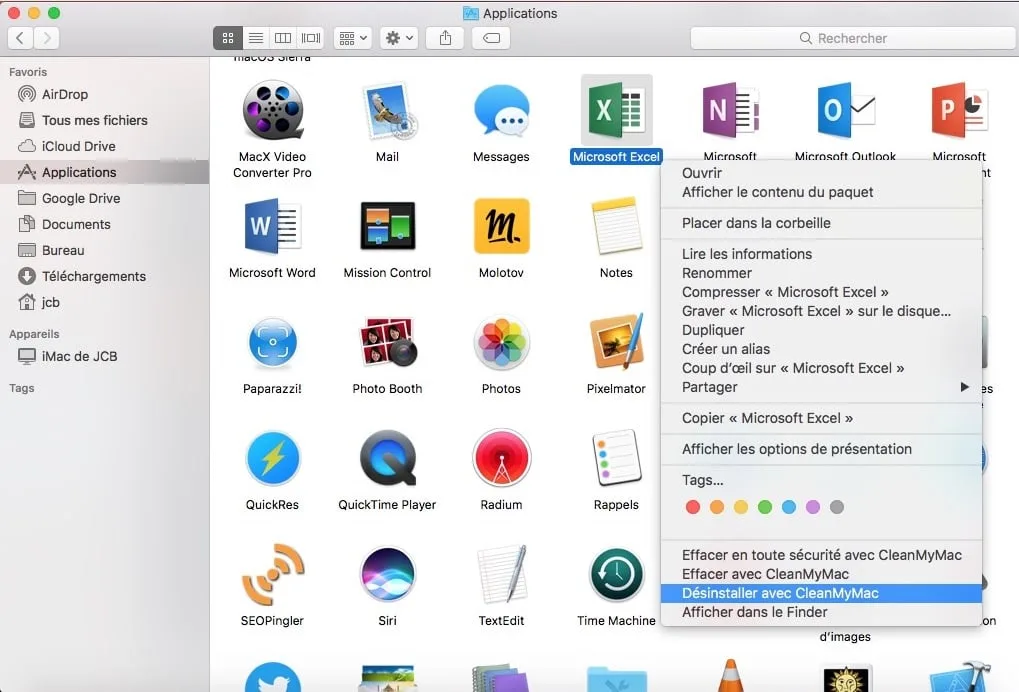Select iMac de JCB under Appareils
1019x692 pixels.
click(104, 356)
